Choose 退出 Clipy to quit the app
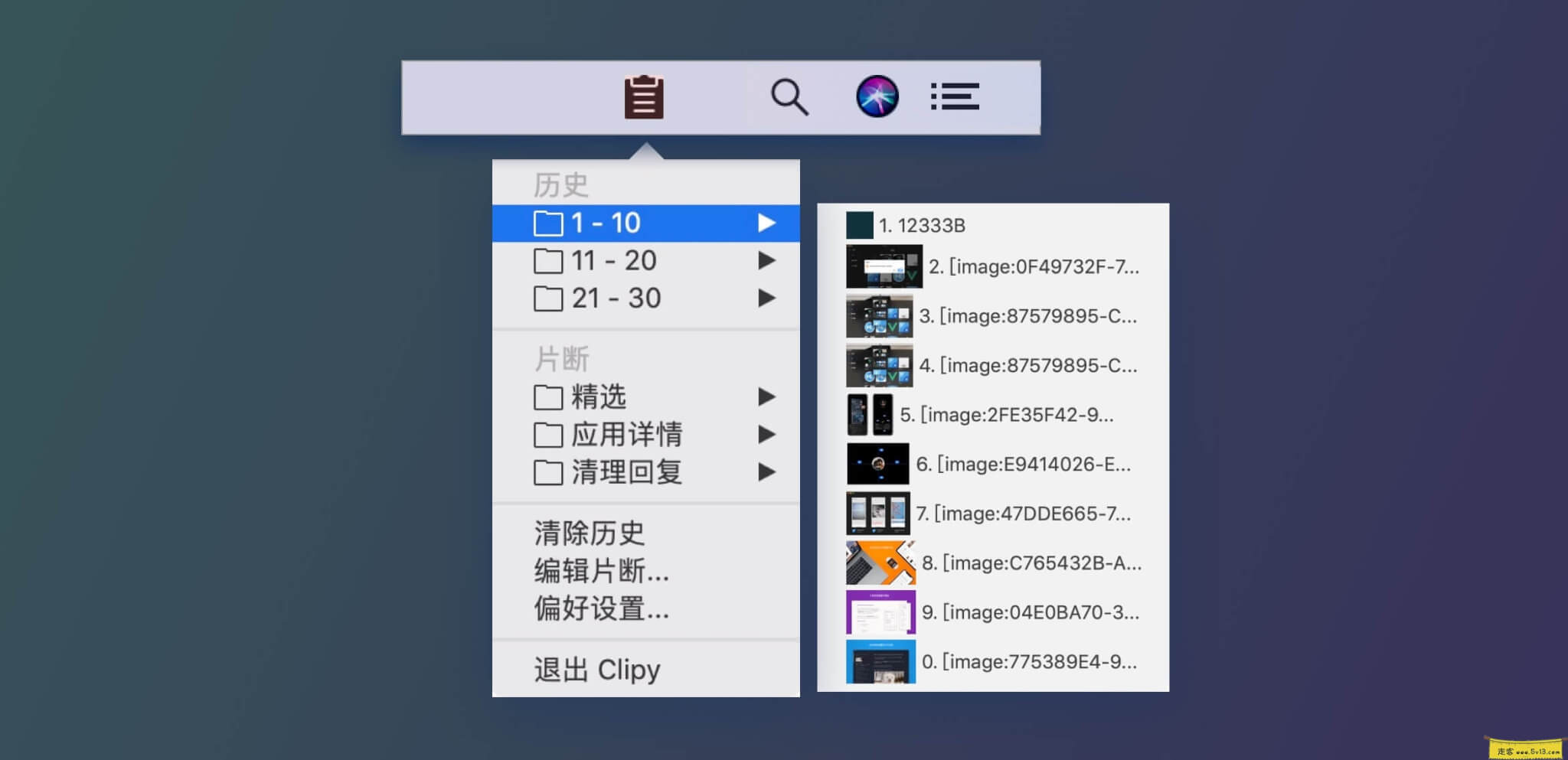Screen dimensions: 1568x760 pyautogui.click(x=596, y=669)
